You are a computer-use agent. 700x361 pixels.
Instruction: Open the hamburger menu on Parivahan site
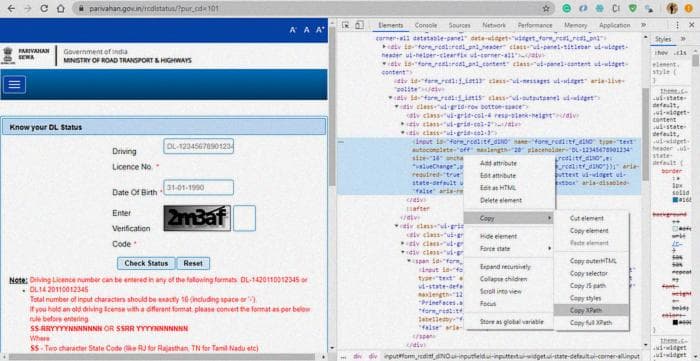[x=14, y=84]
